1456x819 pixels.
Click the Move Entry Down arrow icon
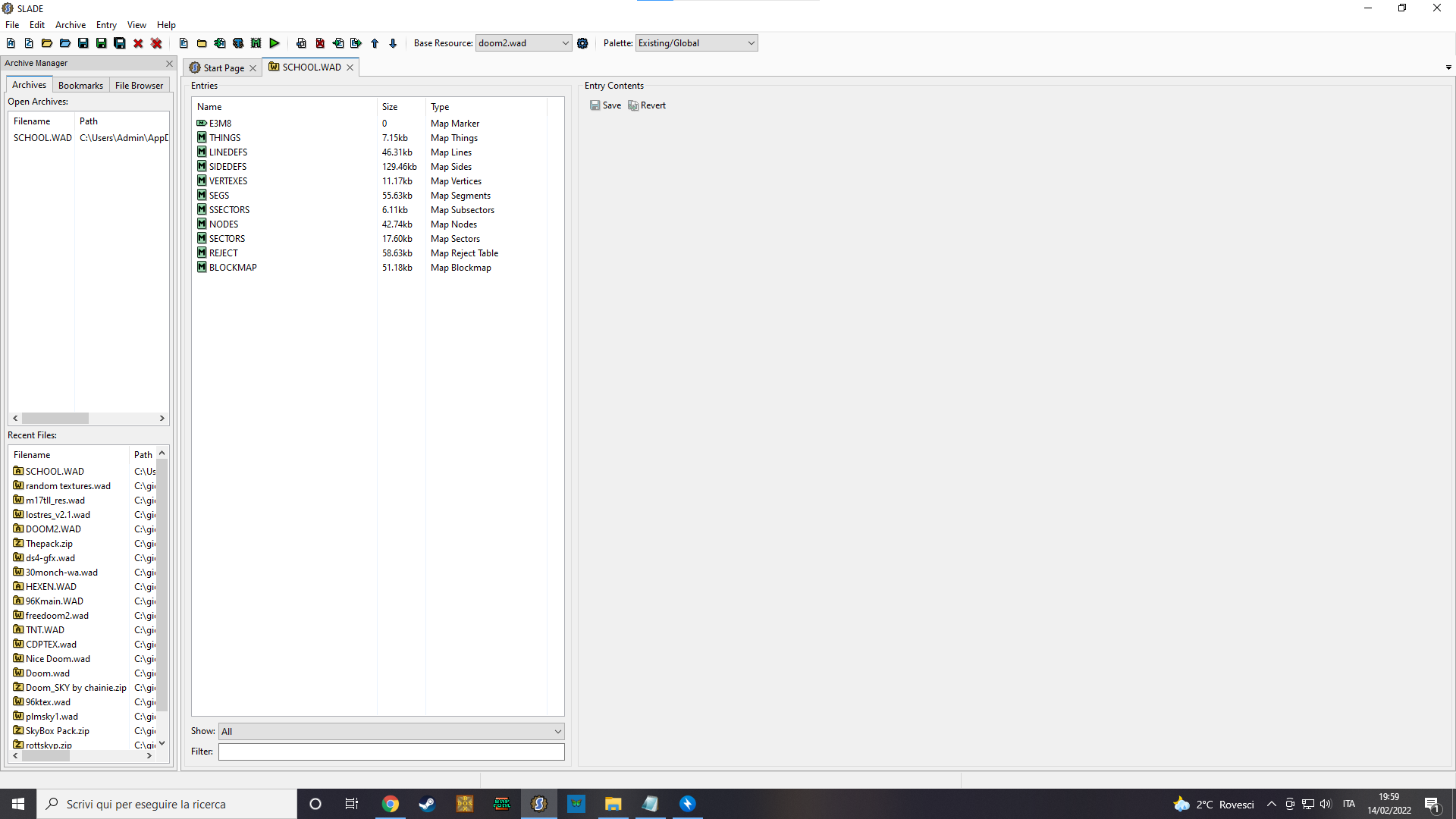(x=393, y=43)
